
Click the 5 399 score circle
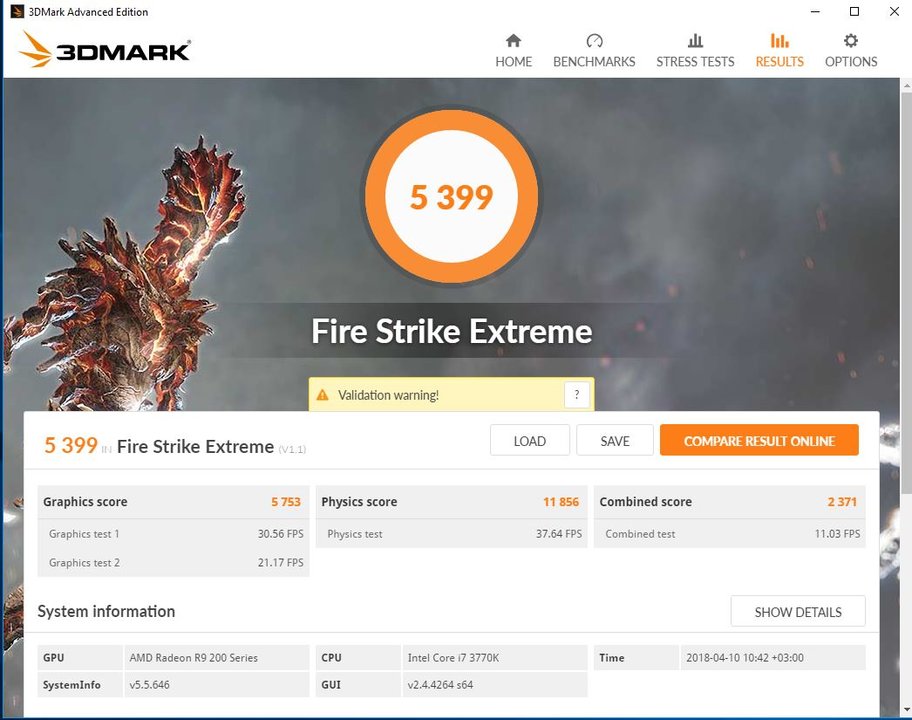pyautogui.click(x=451, y=196)
